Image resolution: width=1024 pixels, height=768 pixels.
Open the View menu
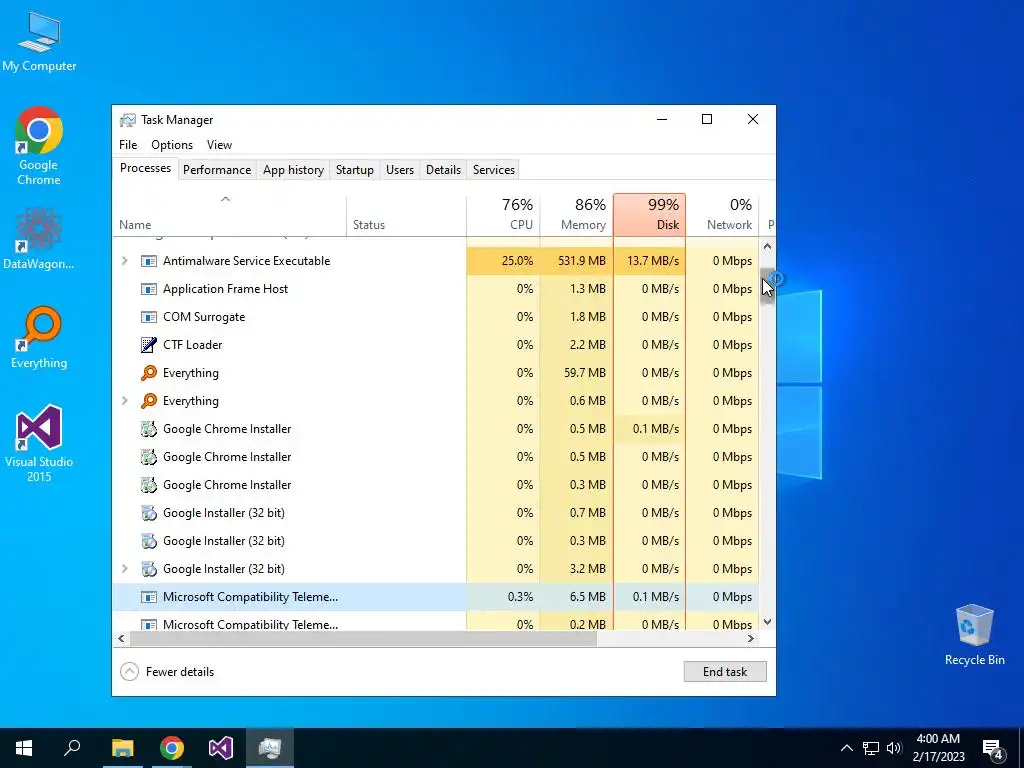pyautogui.click(x=219, y=145)
